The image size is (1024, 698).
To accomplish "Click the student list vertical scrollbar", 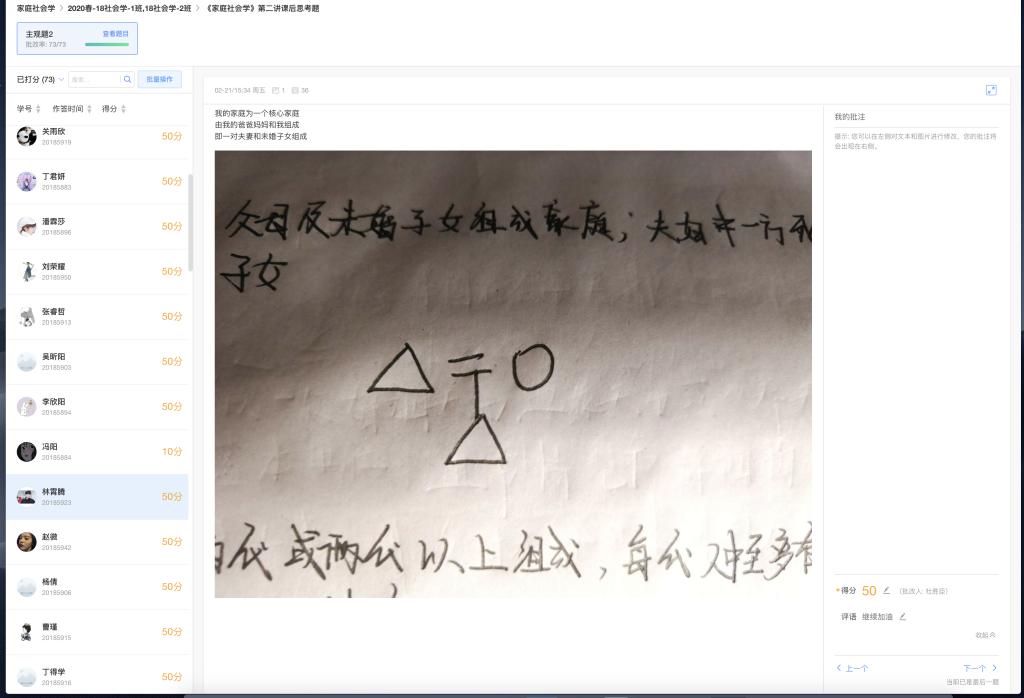I will pyautogui.click(x=191, y=222).
